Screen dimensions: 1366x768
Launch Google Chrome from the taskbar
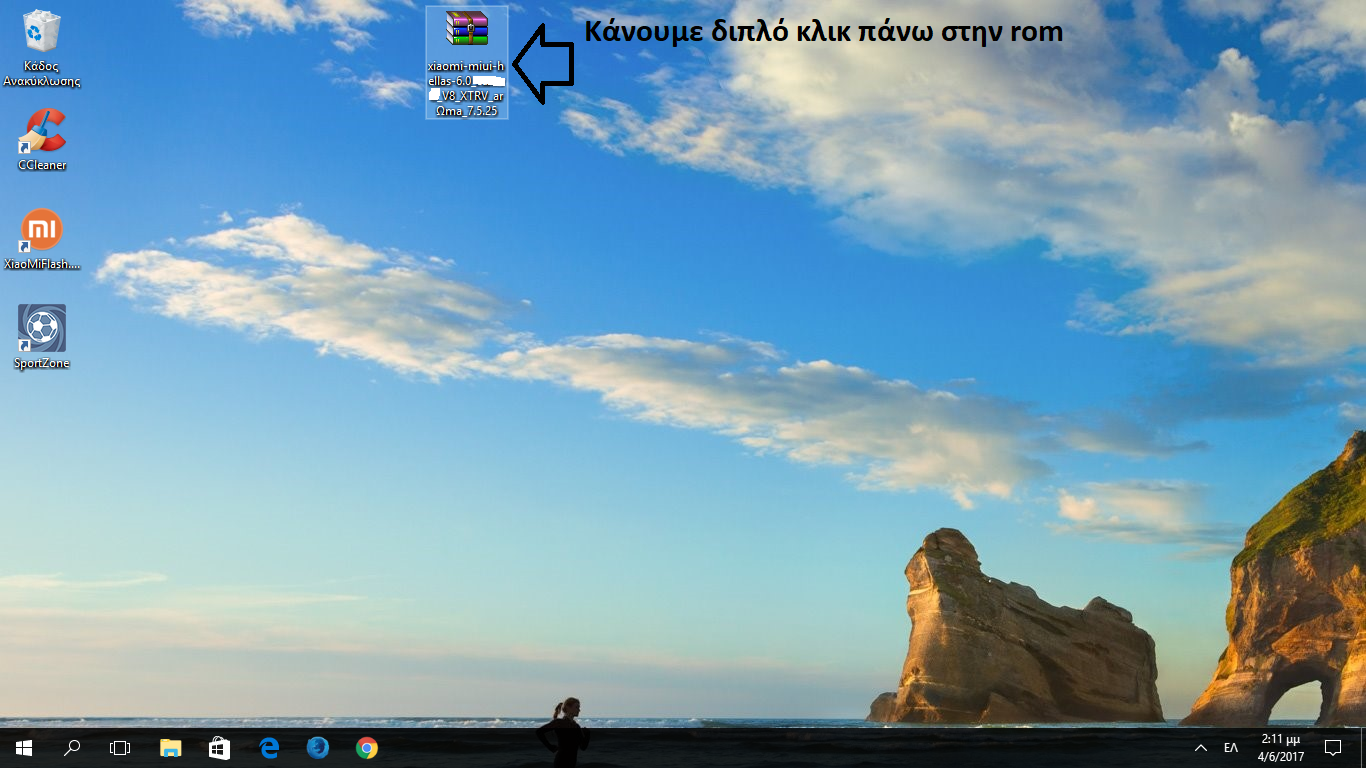(367, 747)
